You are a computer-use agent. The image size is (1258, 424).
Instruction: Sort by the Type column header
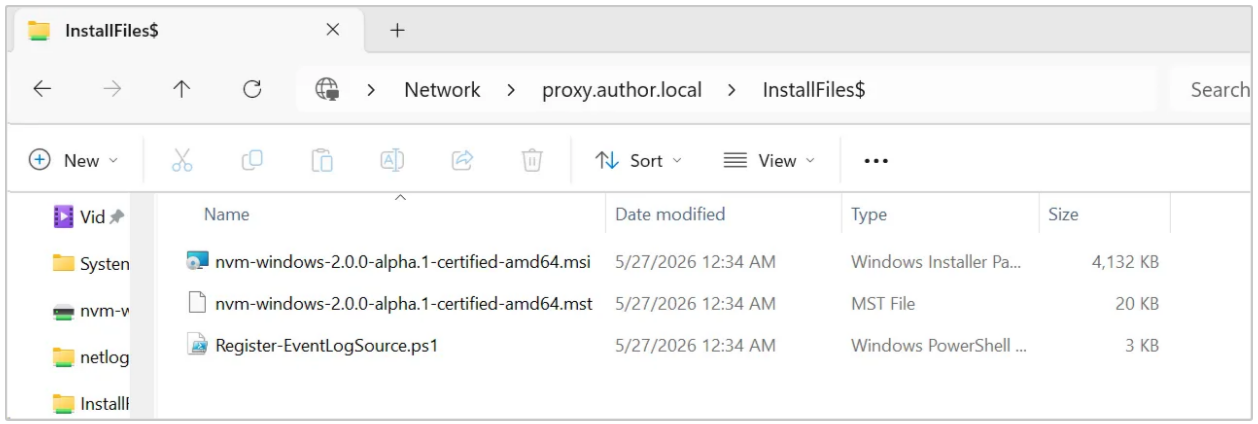coord(869,214)
